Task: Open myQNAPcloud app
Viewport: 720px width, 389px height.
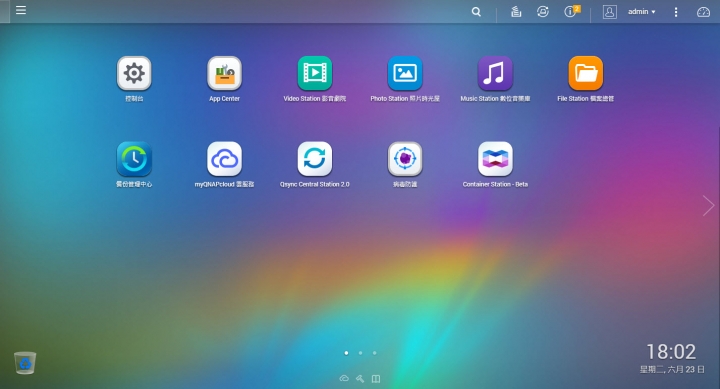Action: (x=224, y=159)
